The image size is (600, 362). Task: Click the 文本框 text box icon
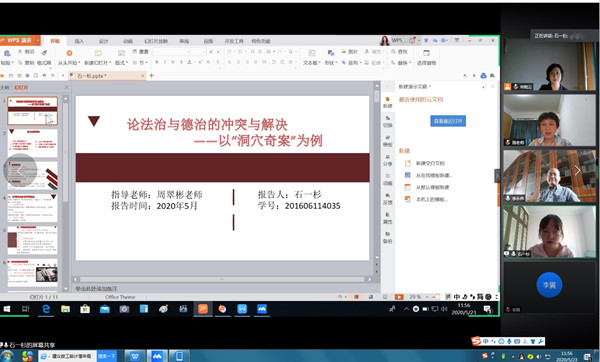tap(311, 53)
